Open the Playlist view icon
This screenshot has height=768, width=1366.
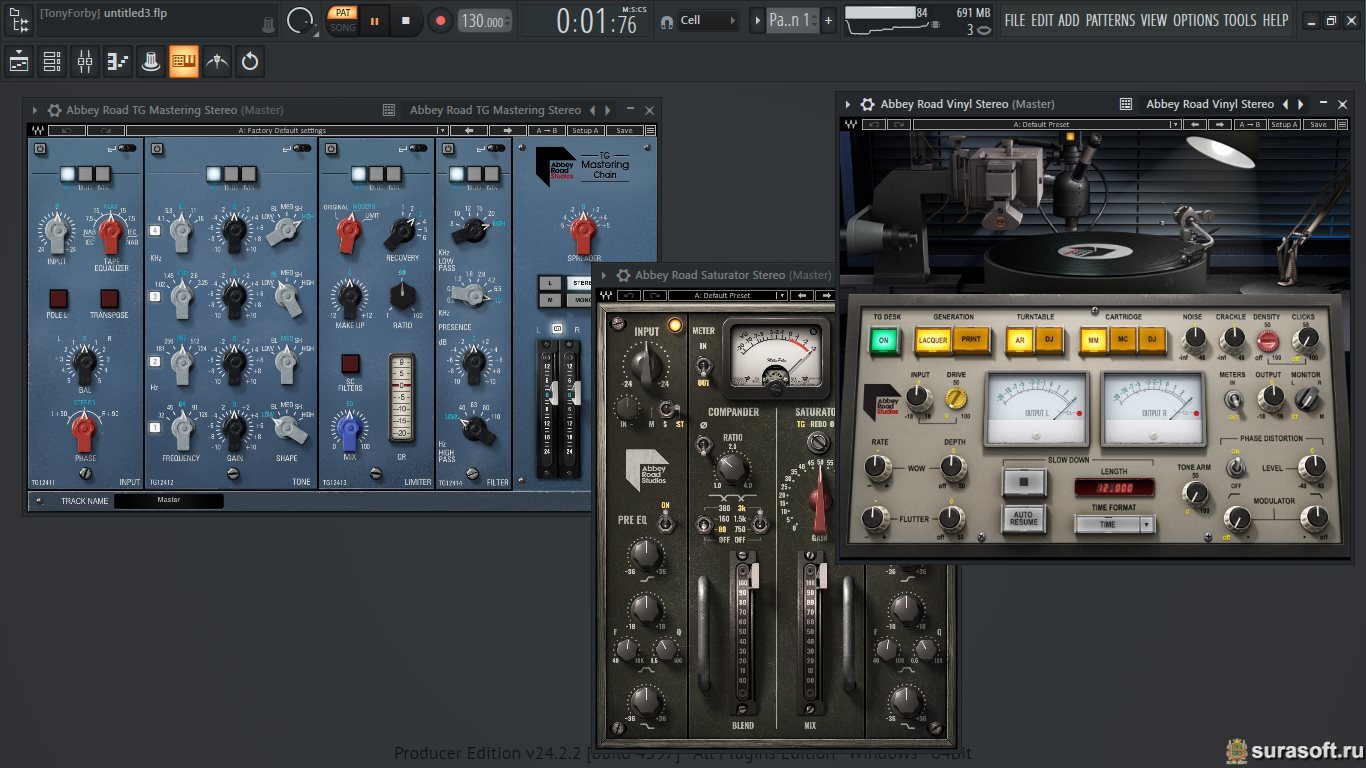pos(19,62)
